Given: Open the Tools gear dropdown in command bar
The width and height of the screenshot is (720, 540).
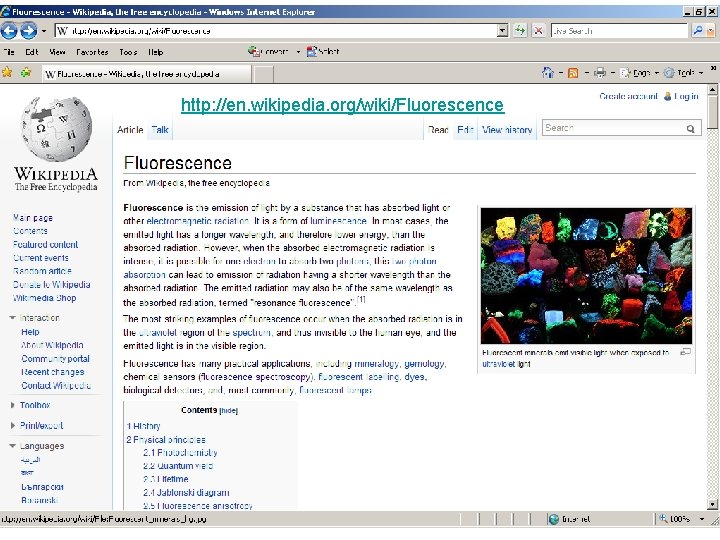Looking at the screenshot, I should point(683,73).
